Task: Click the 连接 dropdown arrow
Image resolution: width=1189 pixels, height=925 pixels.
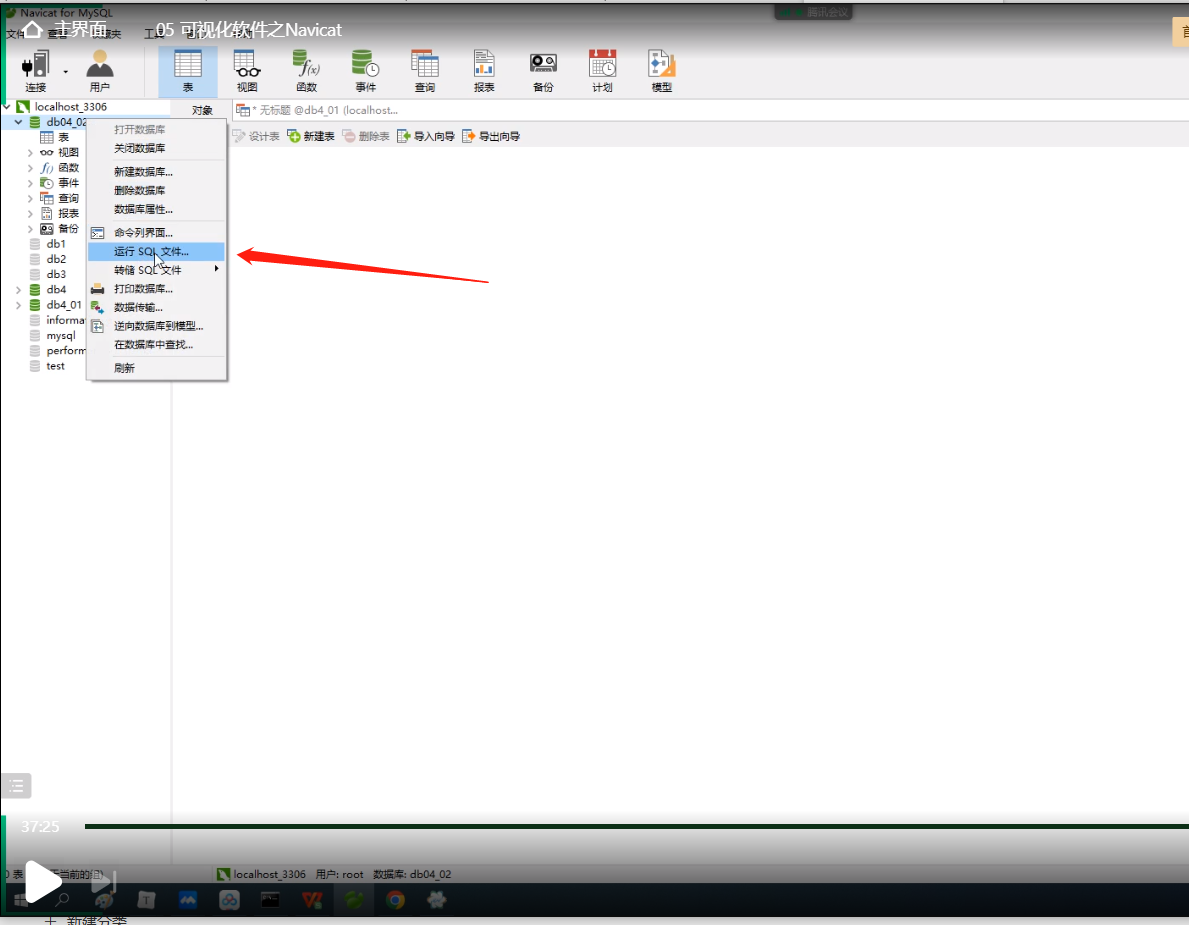Action: [x=65, y=72]
